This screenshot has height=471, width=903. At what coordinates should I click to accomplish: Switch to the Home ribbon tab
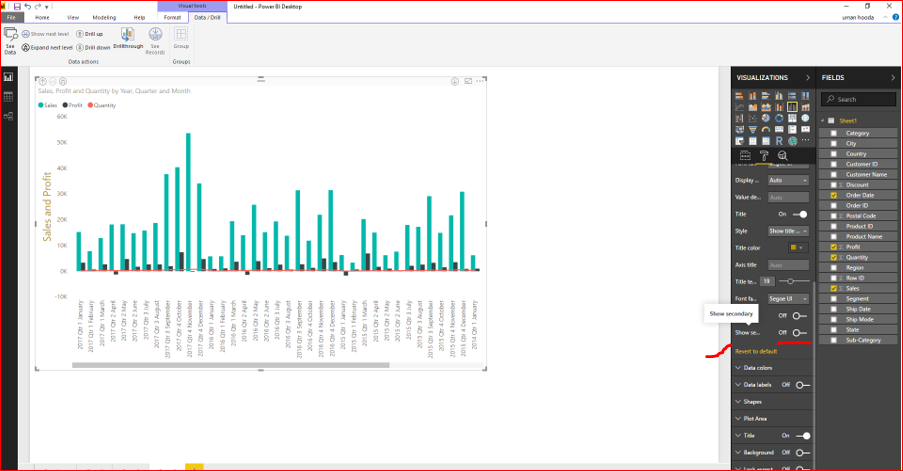[42, 17]
